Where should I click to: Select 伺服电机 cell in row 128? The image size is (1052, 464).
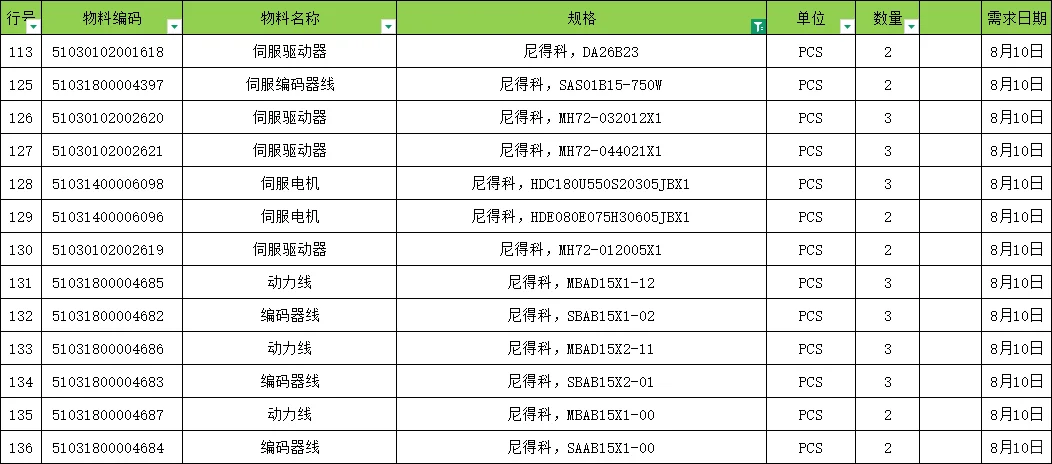(x=289, y=183)
